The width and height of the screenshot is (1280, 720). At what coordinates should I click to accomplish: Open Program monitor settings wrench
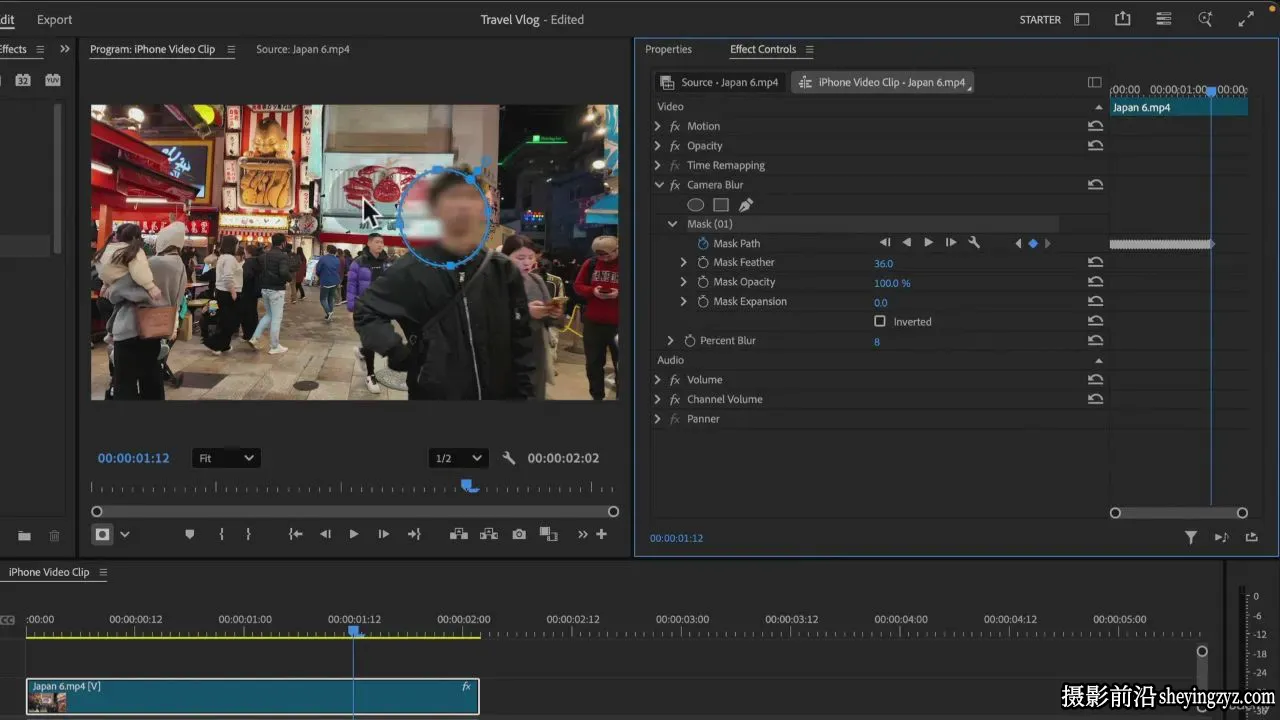coord(508,458)
